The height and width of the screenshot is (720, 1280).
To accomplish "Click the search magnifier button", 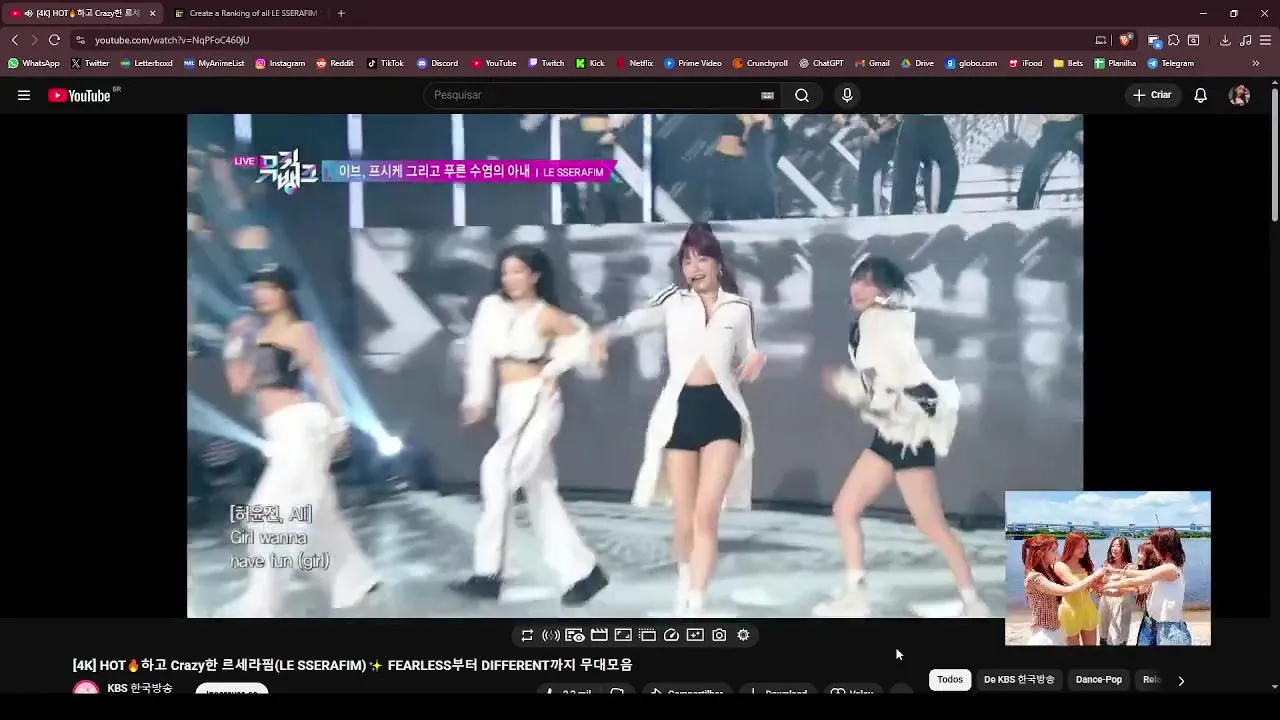I will [802, 95].
